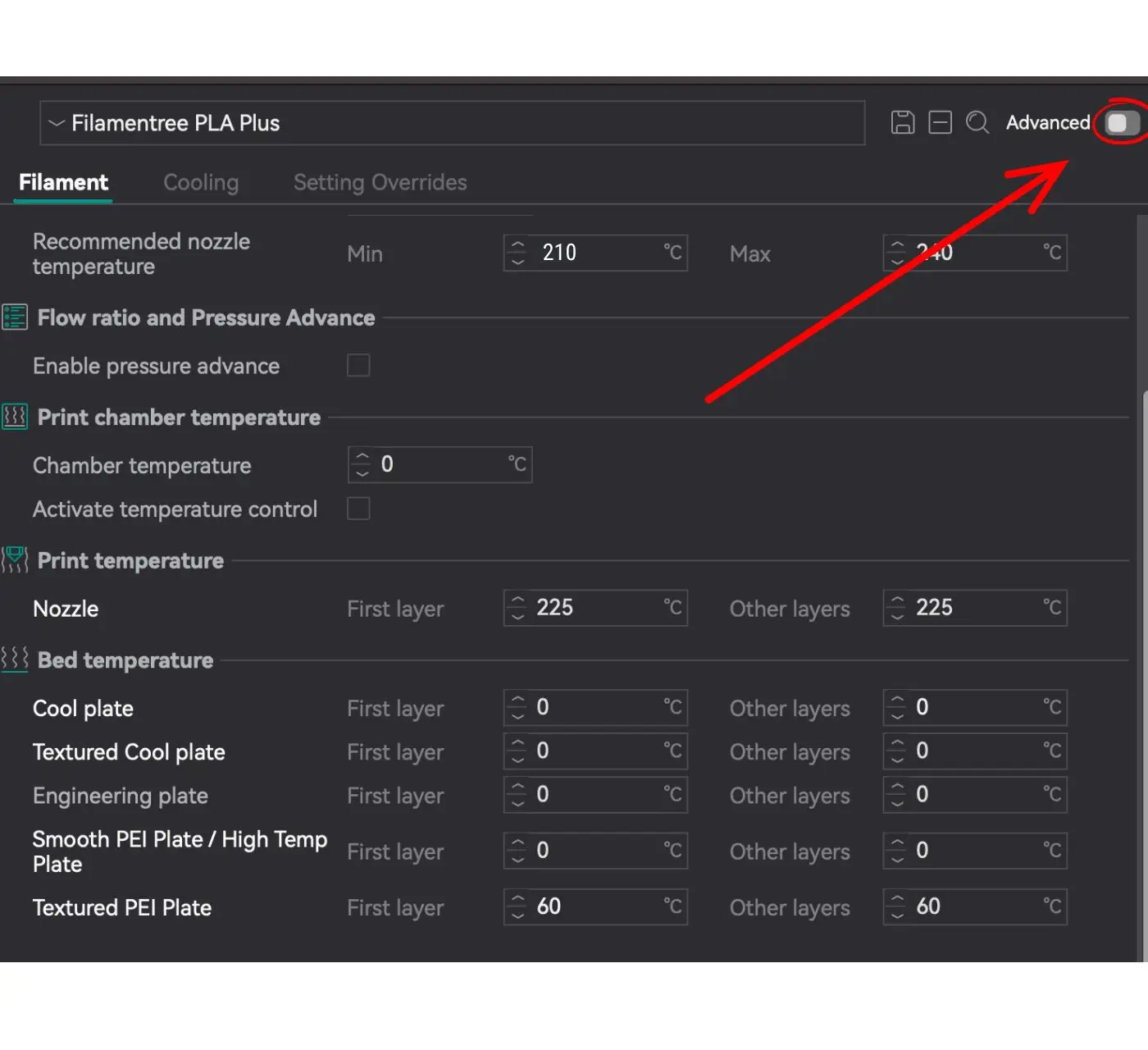
Task: Click the Bed temperature section icon
Action: (15, 660)
